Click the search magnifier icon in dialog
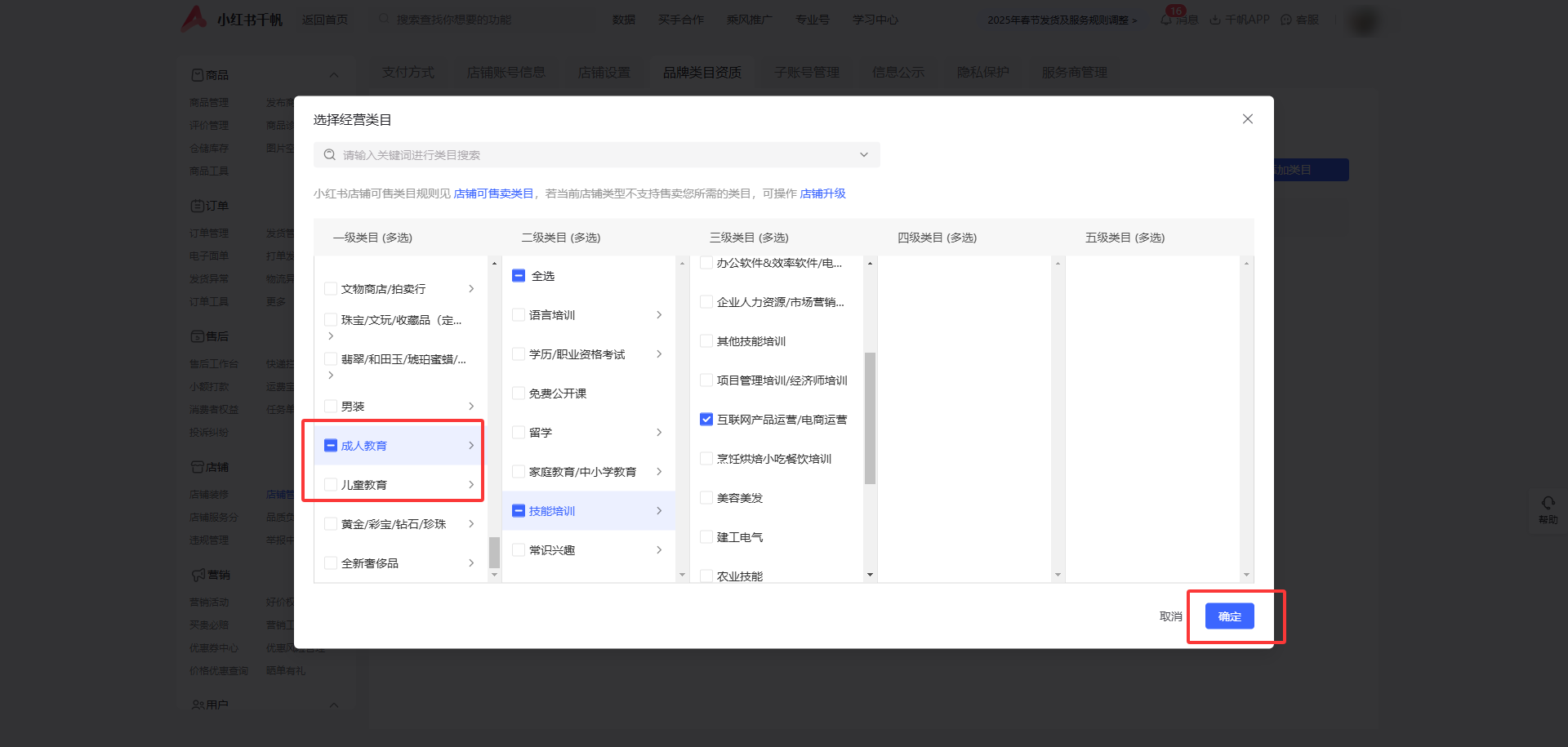 pyautogui.click(x=330, y=155)
